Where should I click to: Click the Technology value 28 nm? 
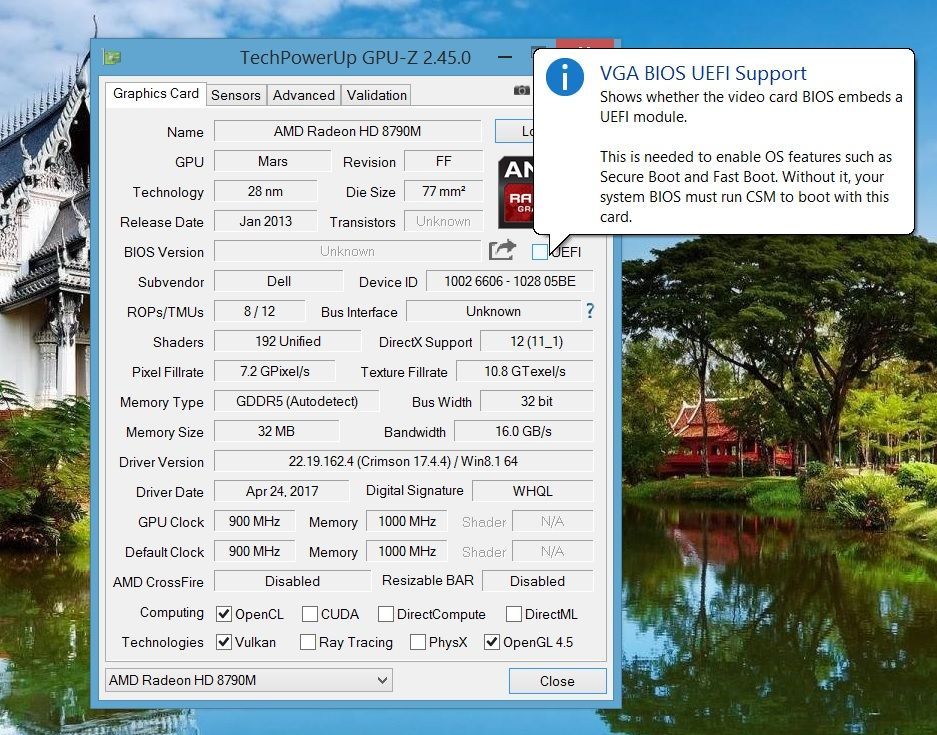(x=265, y=191)
